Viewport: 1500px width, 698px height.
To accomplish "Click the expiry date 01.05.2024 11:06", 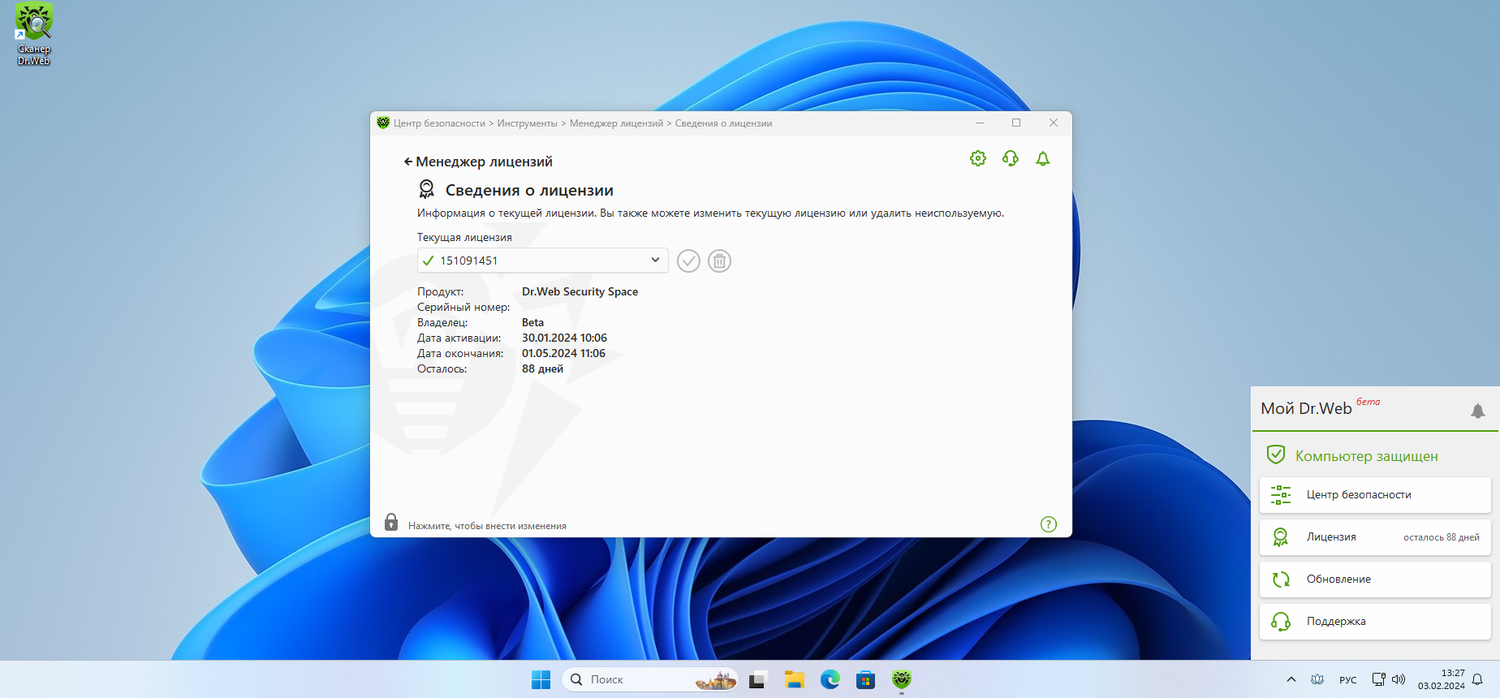I will pyautogui.click(x=564, y=353).
